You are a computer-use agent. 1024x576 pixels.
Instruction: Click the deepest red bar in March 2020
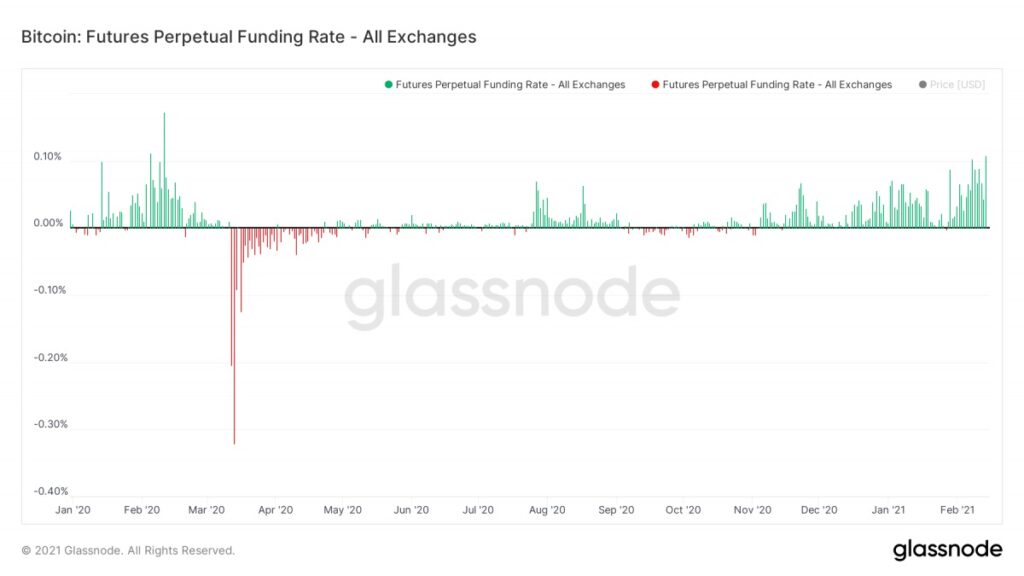tap(234, 400)
